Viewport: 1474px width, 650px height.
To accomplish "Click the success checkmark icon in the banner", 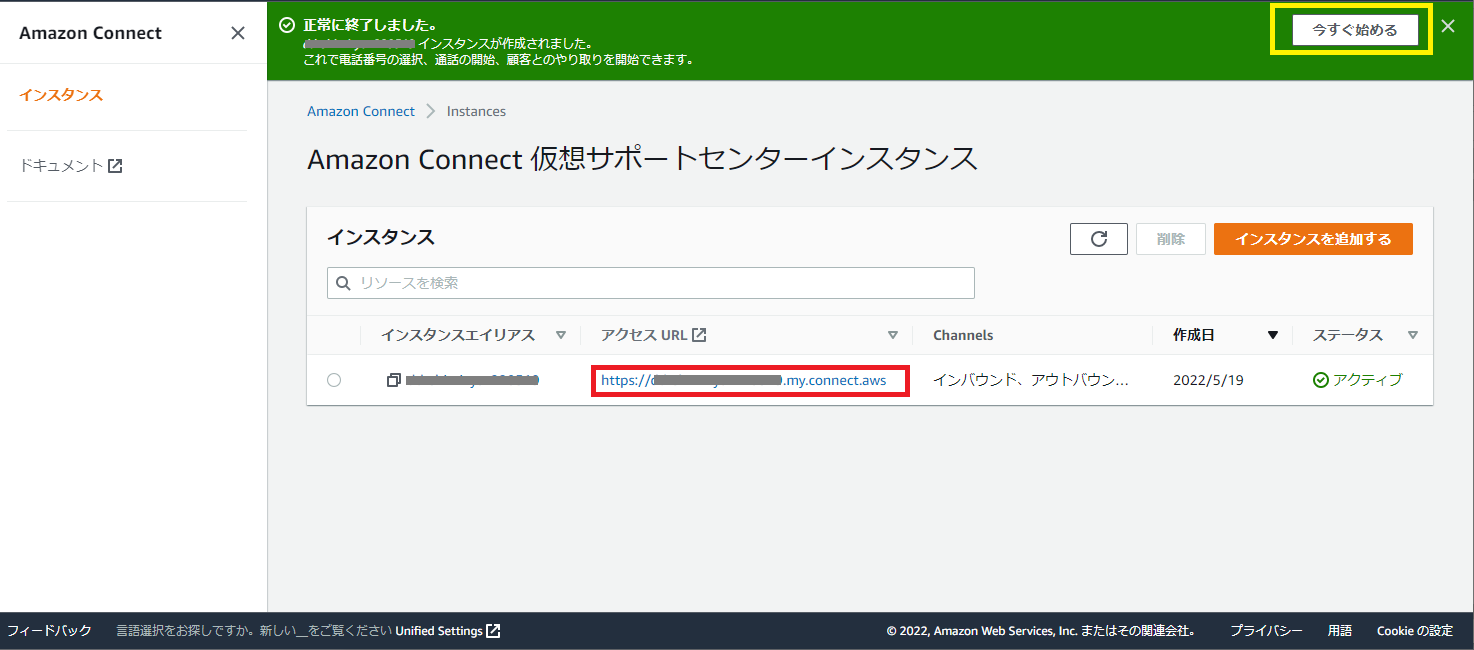I will pos(287,25).
